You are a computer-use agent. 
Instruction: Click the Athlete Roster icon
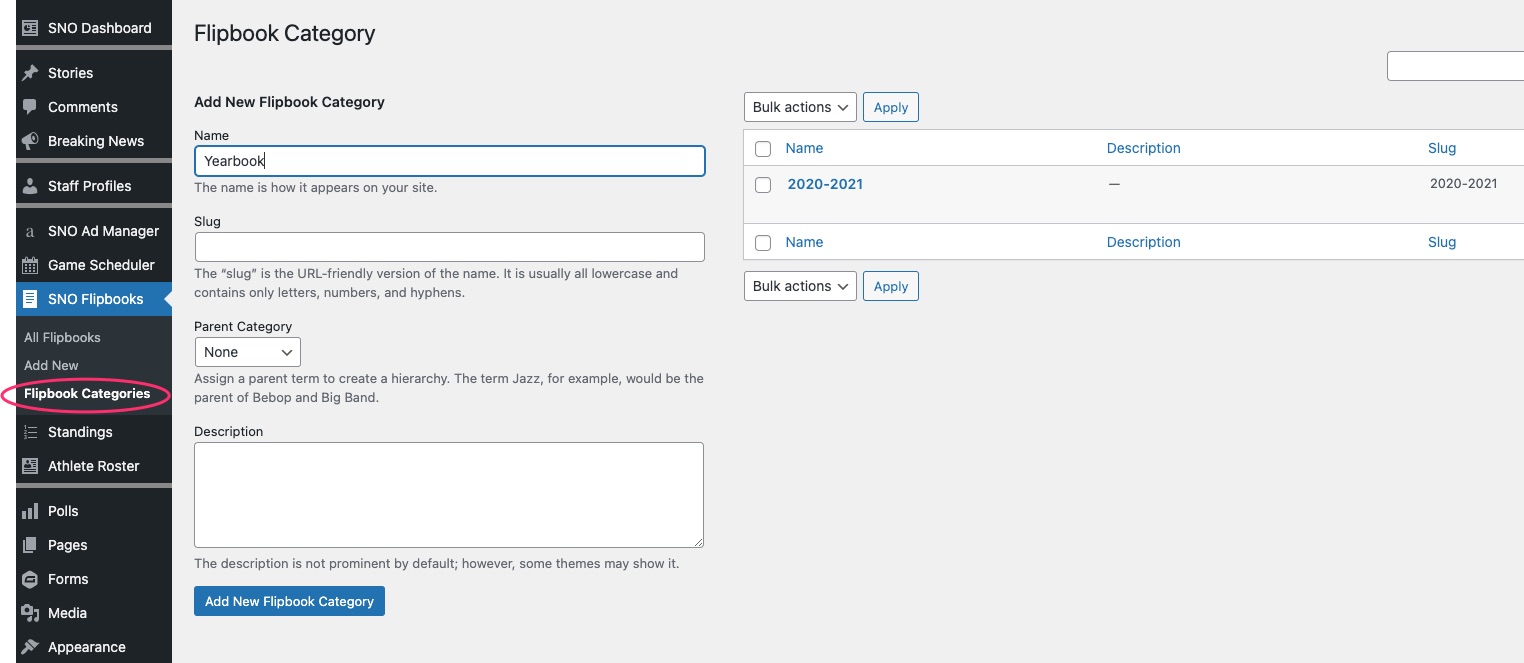point(30,466)
